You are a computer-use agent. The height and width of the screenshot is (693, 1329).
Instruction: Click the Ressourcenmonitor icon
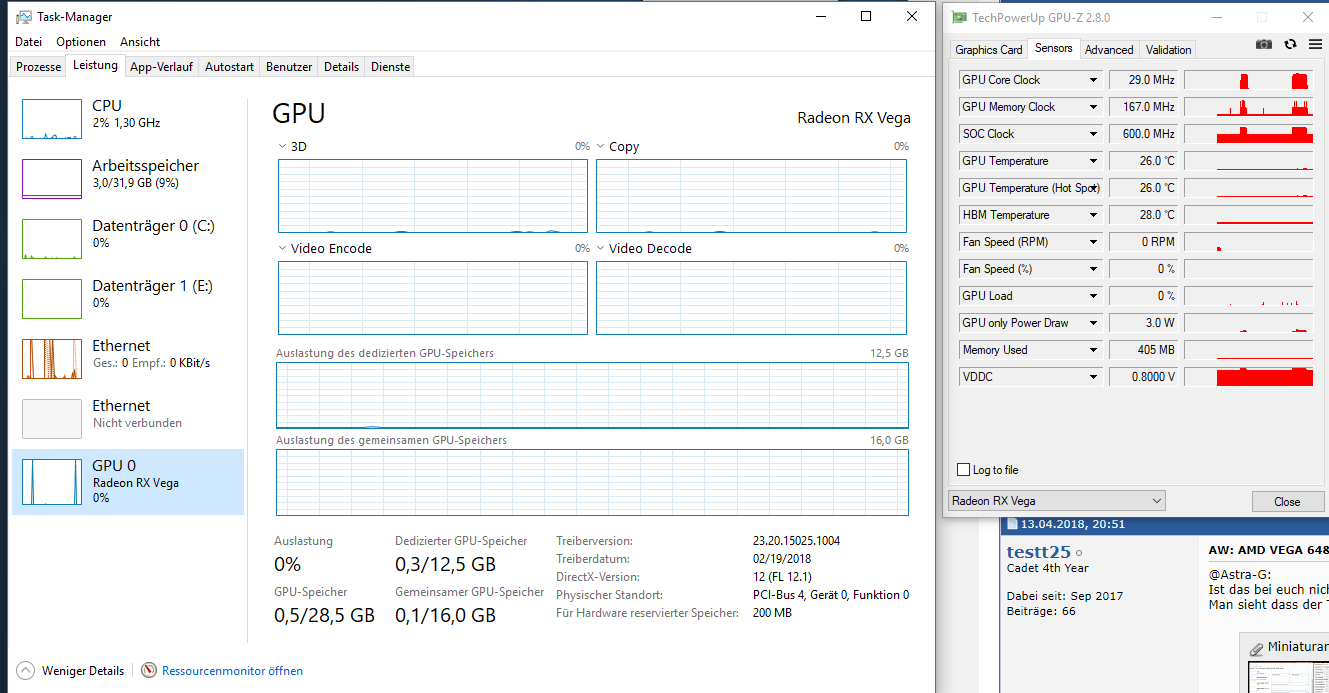(149, 670)
